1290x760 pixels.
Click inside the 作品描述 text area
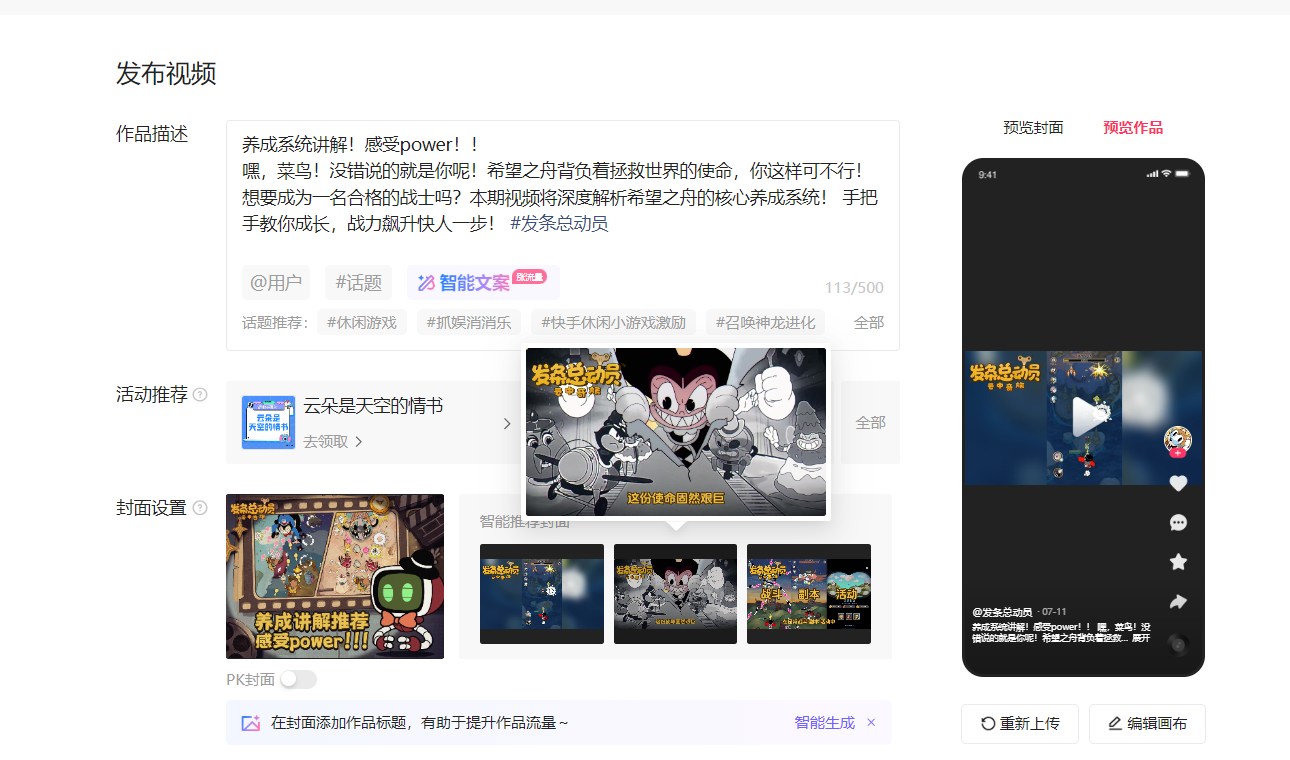tap(562, 185)
